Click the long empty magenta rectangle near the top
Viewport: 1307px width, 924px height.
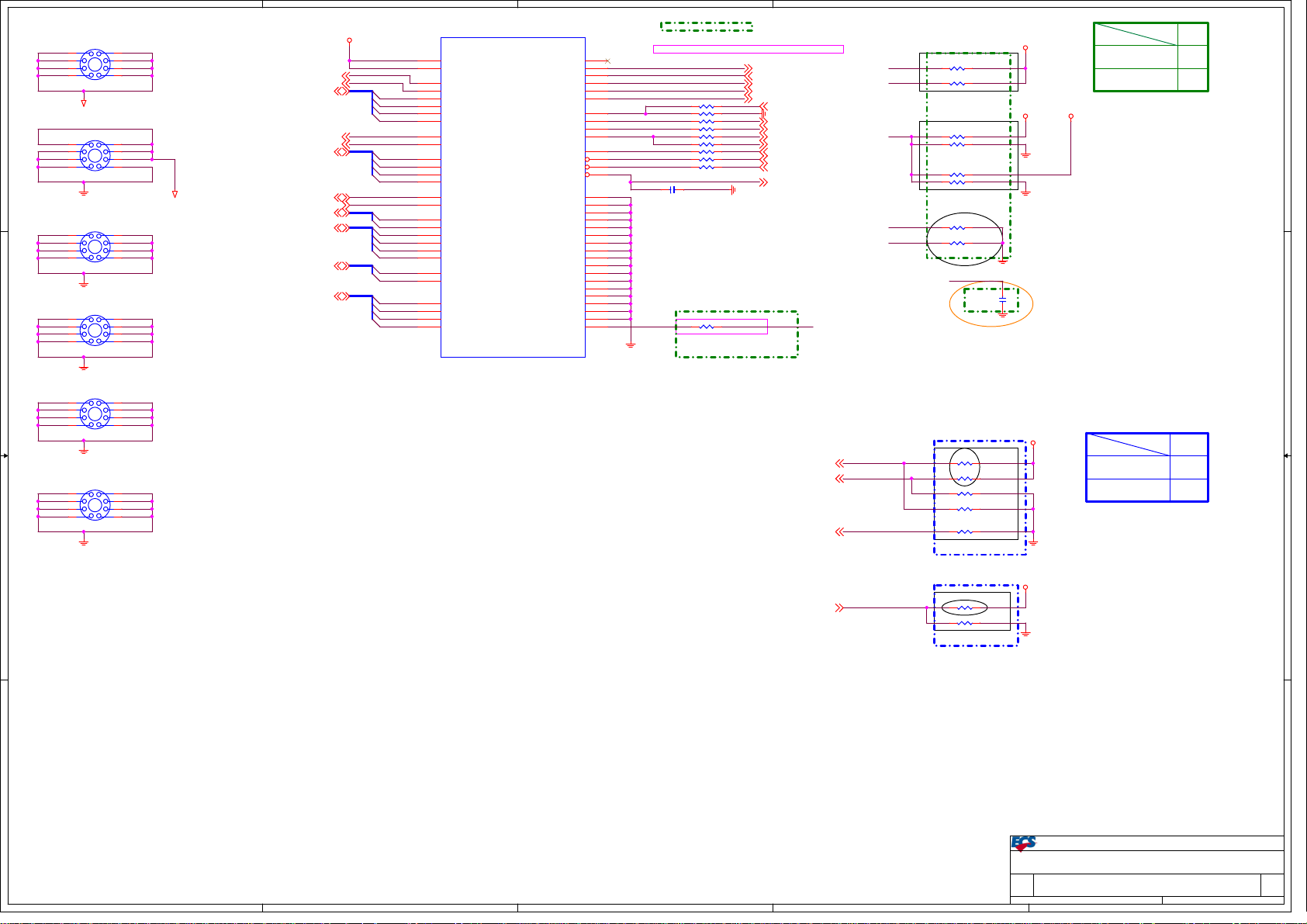(x=748, y=49)
